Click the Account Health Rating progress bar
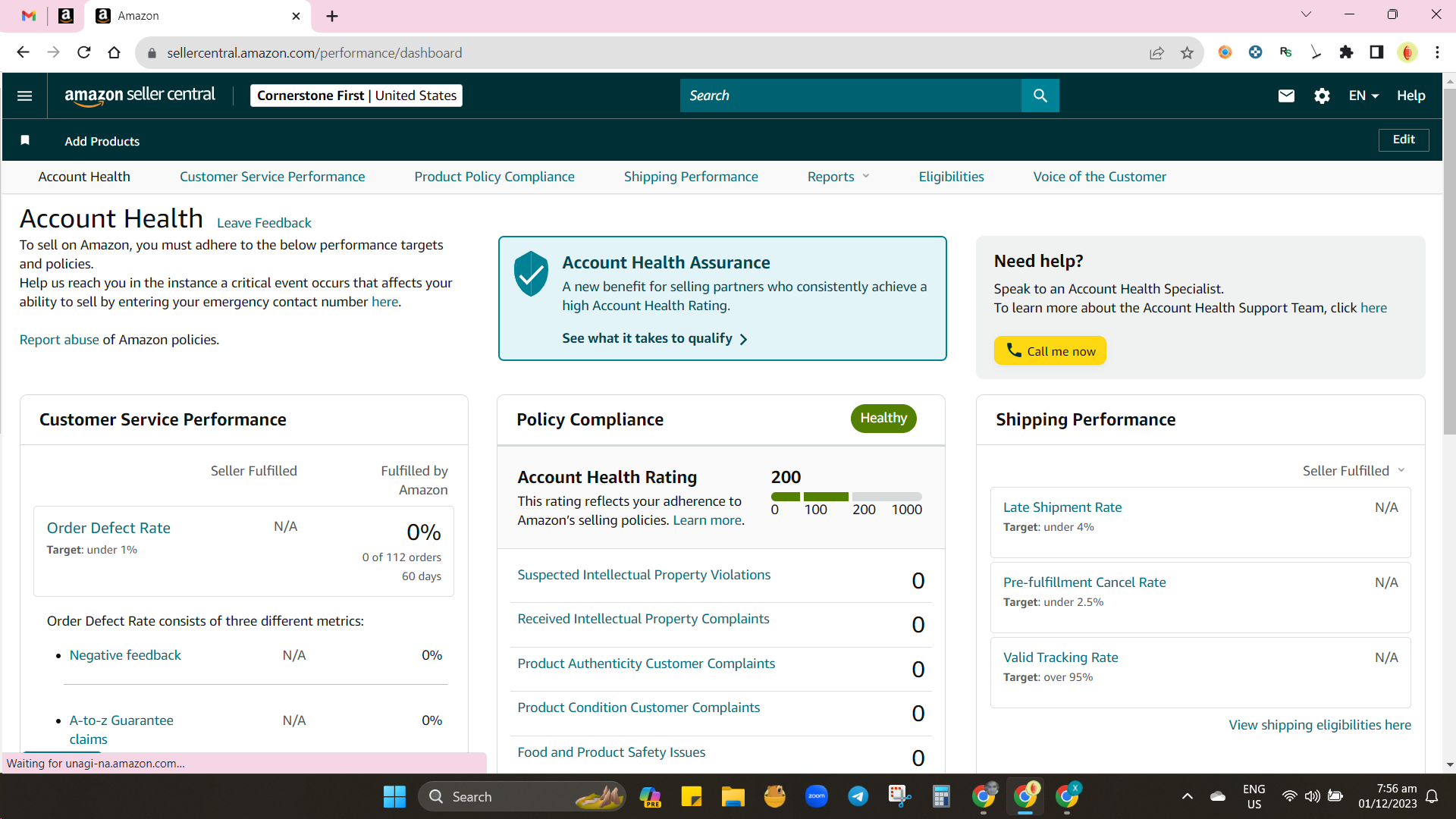 (x=846, y=497)
